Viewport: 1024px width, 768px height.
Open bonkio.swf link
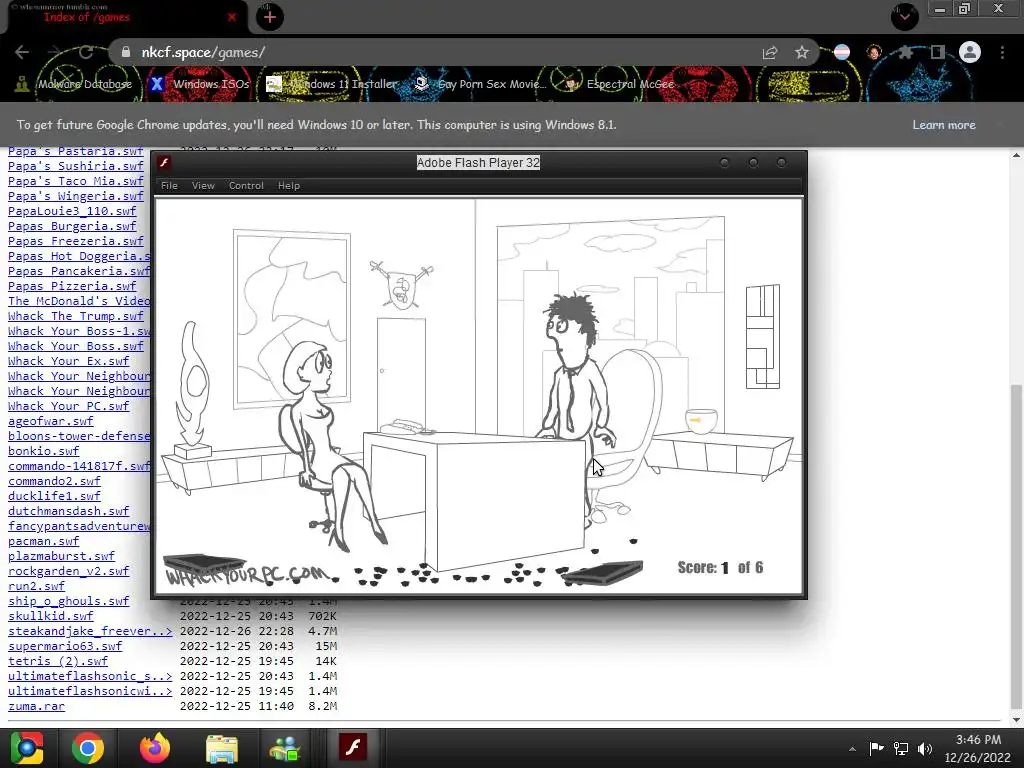(43, 451)
